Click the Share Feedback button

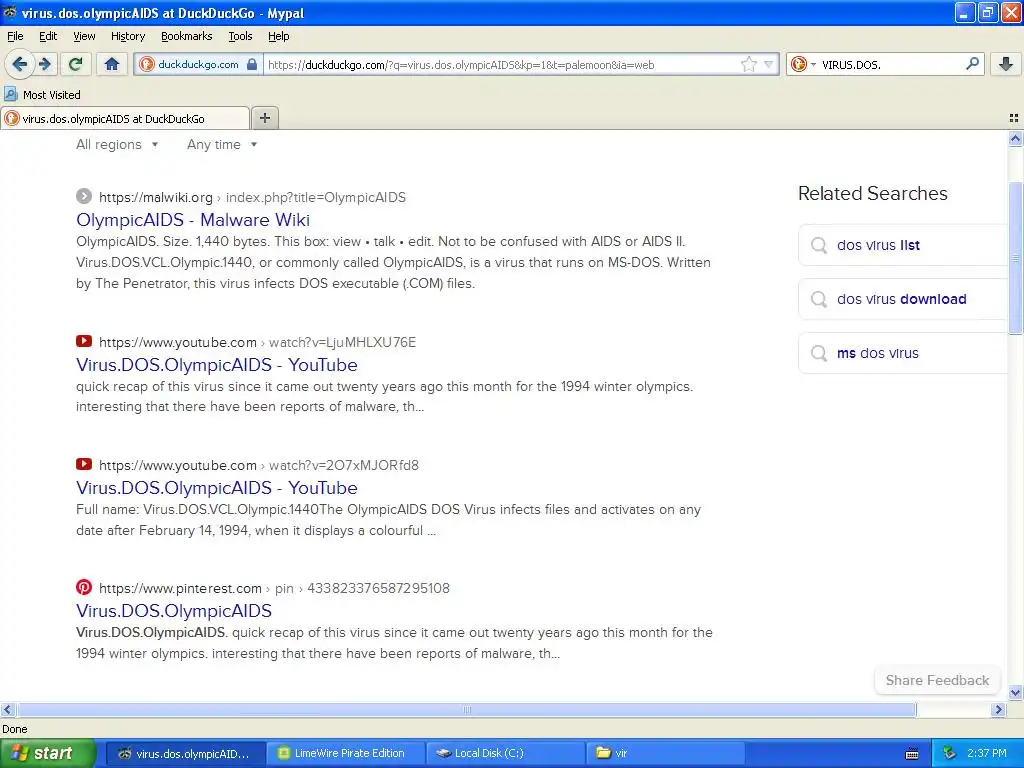pyautogui.click(x=937, y=680)
